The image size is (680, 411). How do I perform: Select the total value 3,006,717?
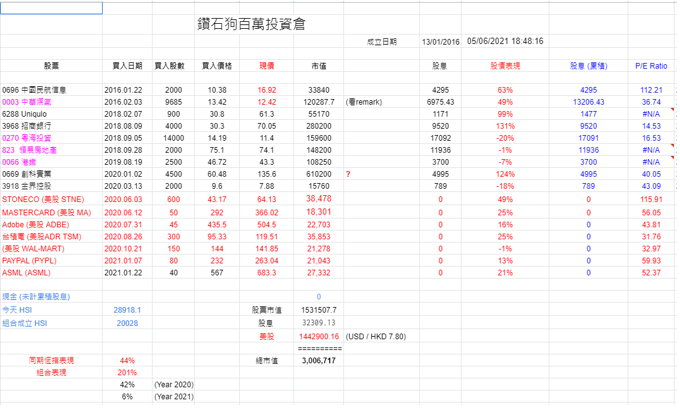pyautogui.click(x=319, y=360)
